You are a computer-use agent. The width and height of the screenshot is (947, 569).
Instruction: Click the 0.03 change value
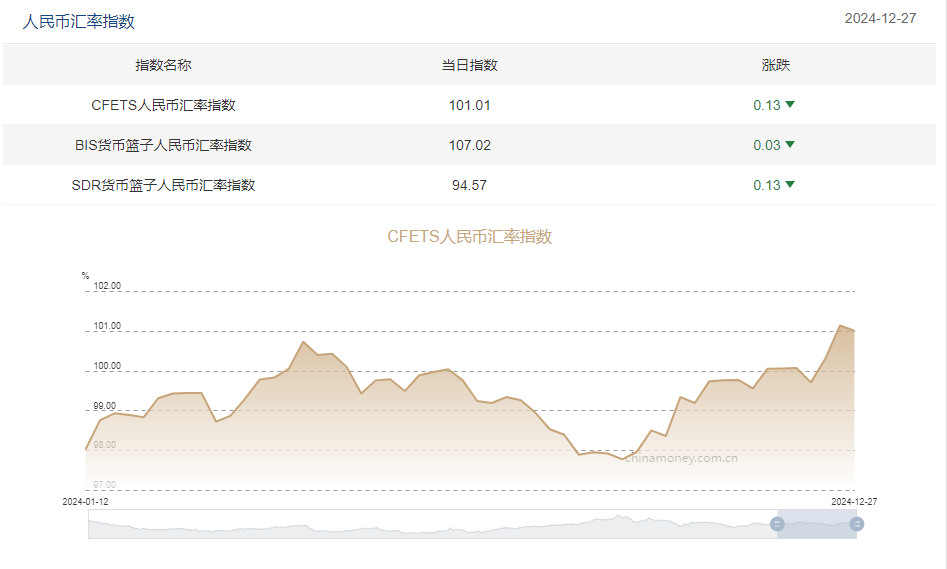tap(767, 145)
